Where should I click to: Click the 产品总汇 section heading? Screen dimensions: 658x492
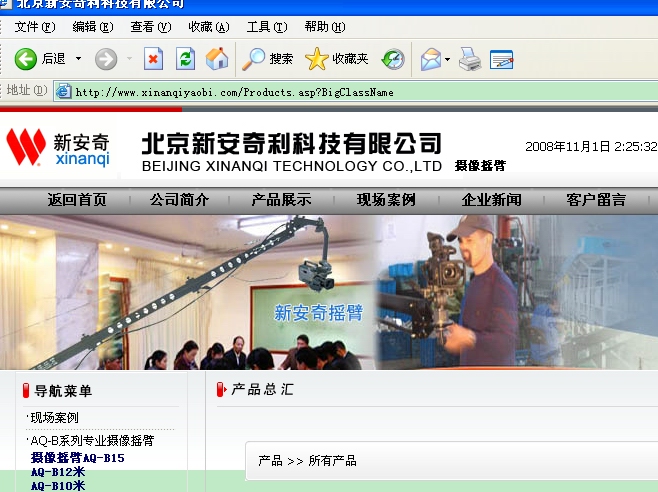[262, 389]
